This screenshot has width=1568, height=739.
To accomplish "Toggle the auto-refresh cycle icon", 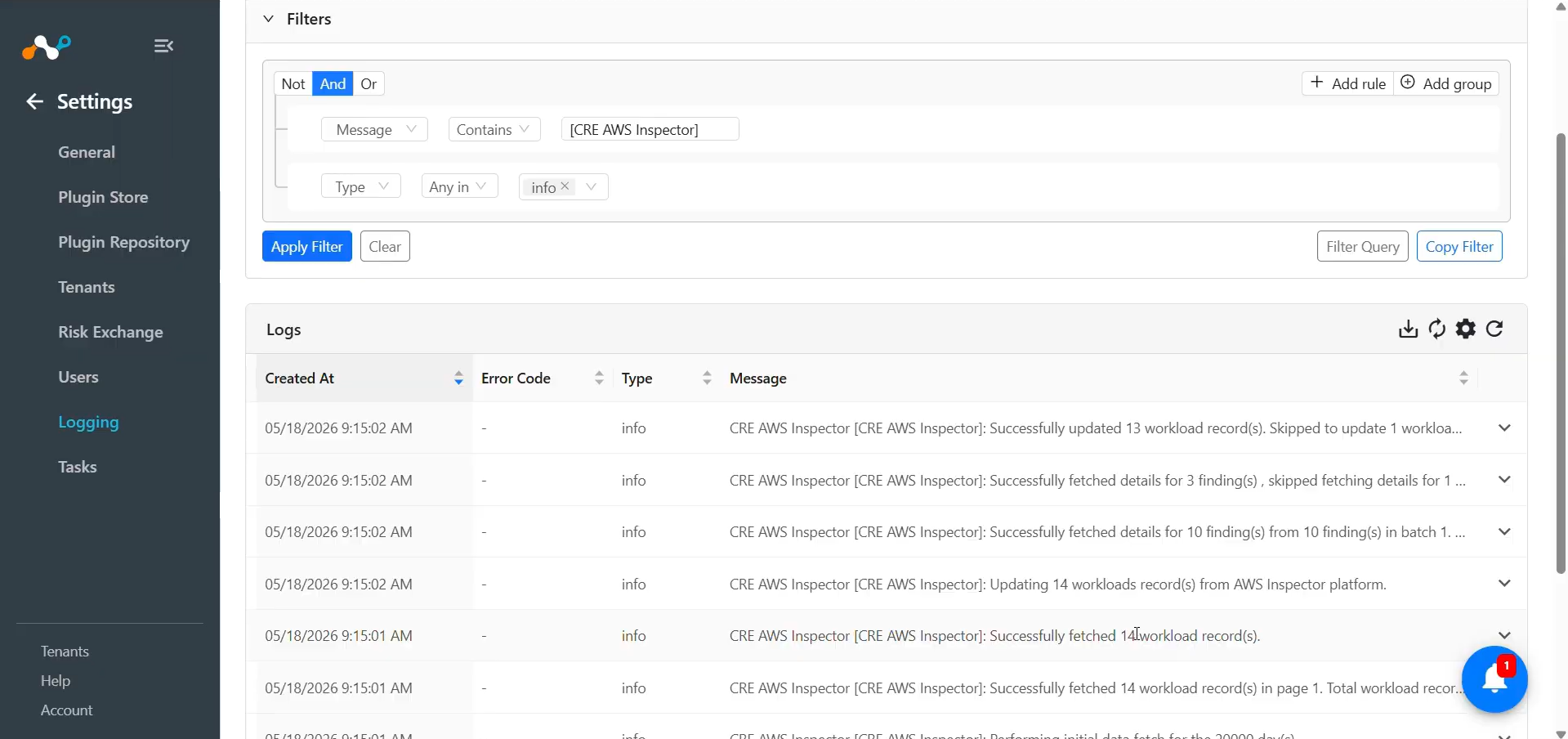I will pyautogui.click(x=1437, y=329).
